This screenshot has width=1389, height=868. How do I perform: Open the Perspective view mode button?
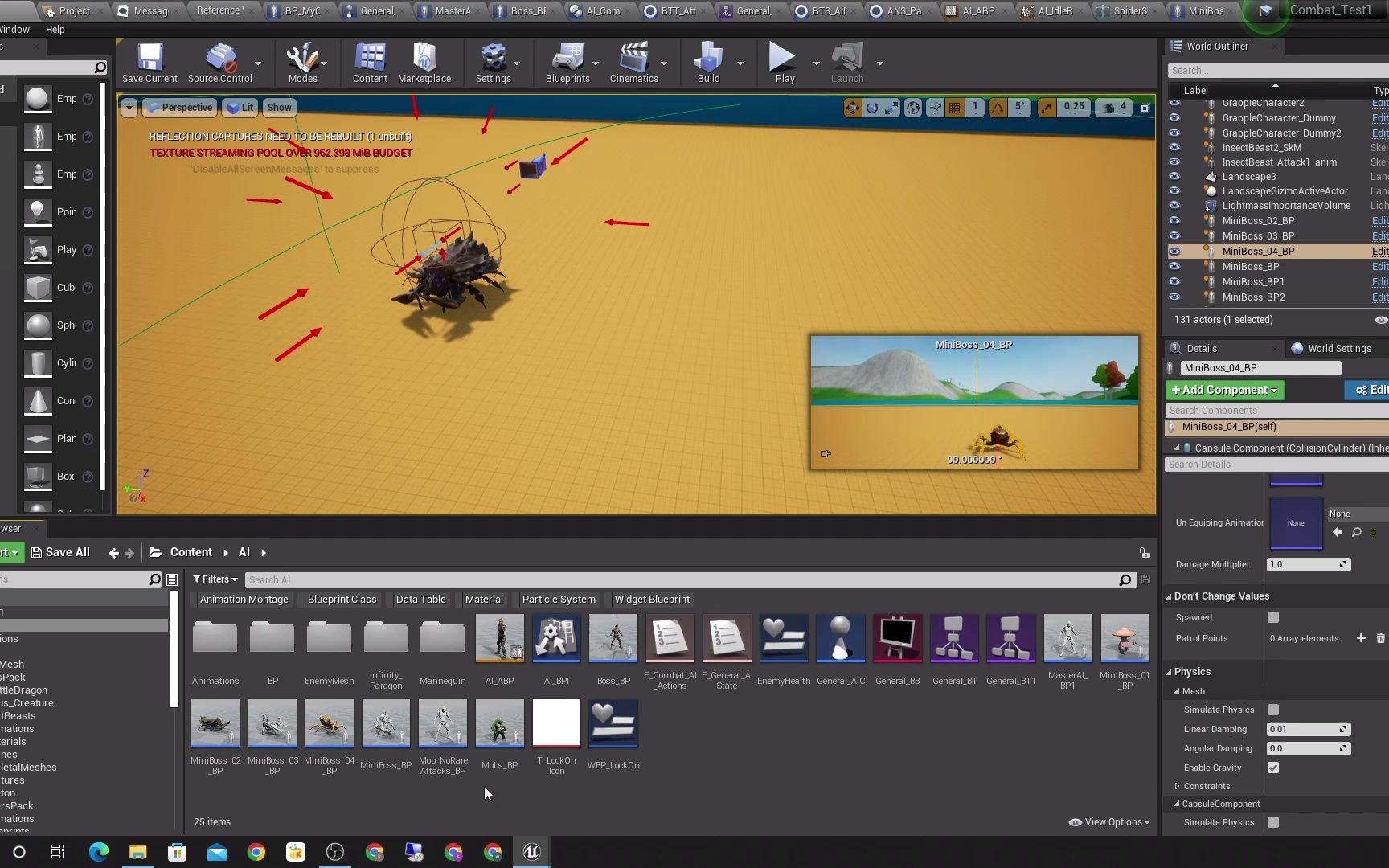coord(179,108)
